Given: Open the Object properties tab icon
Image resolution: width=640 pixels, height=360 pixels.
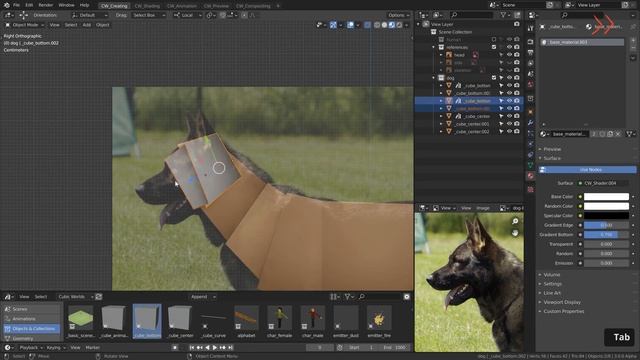Looking at the screenshot, I should [x=530, y=112].
